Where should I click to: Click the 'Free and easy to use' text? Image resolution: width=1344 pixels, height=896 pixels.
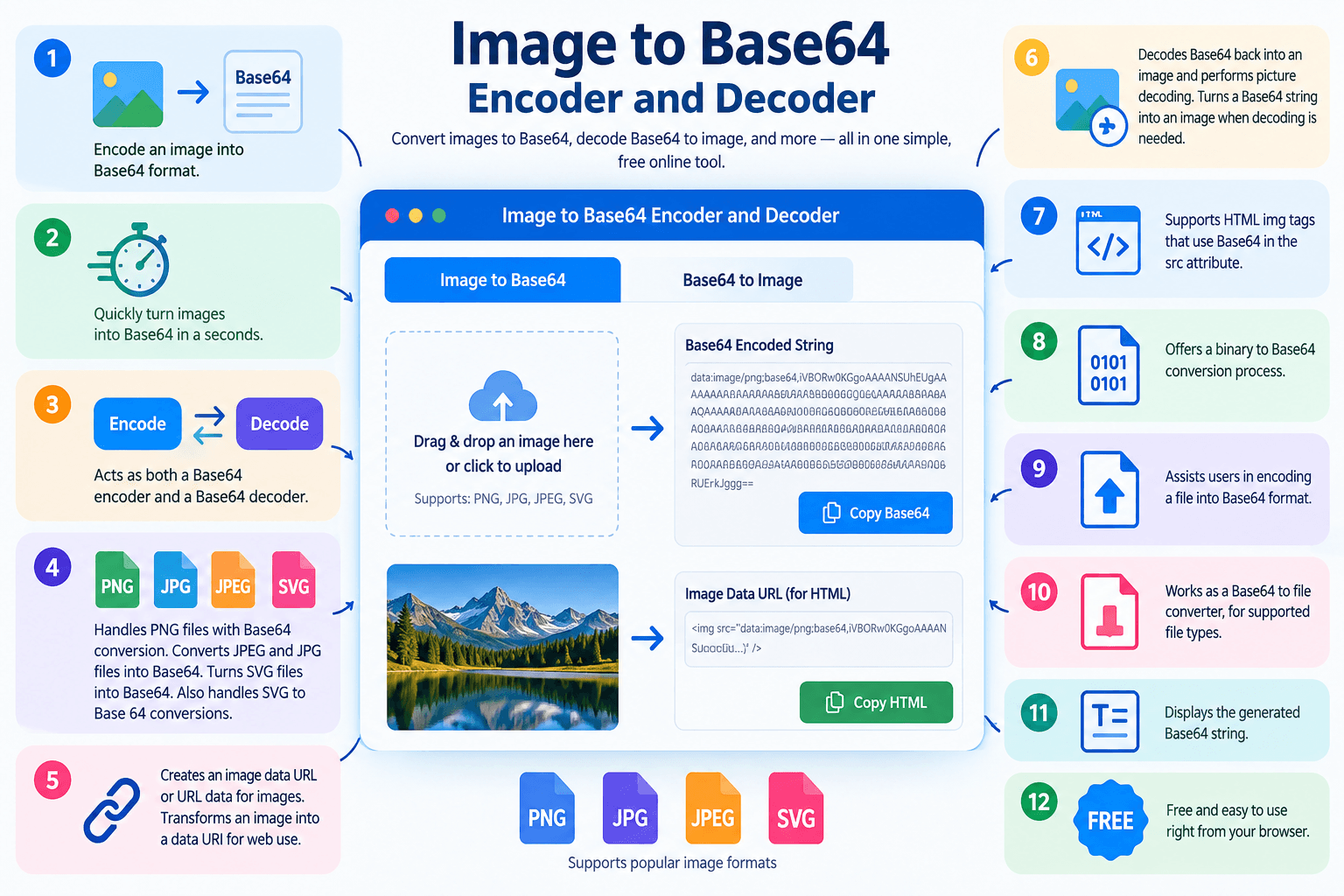(1227, 810)
